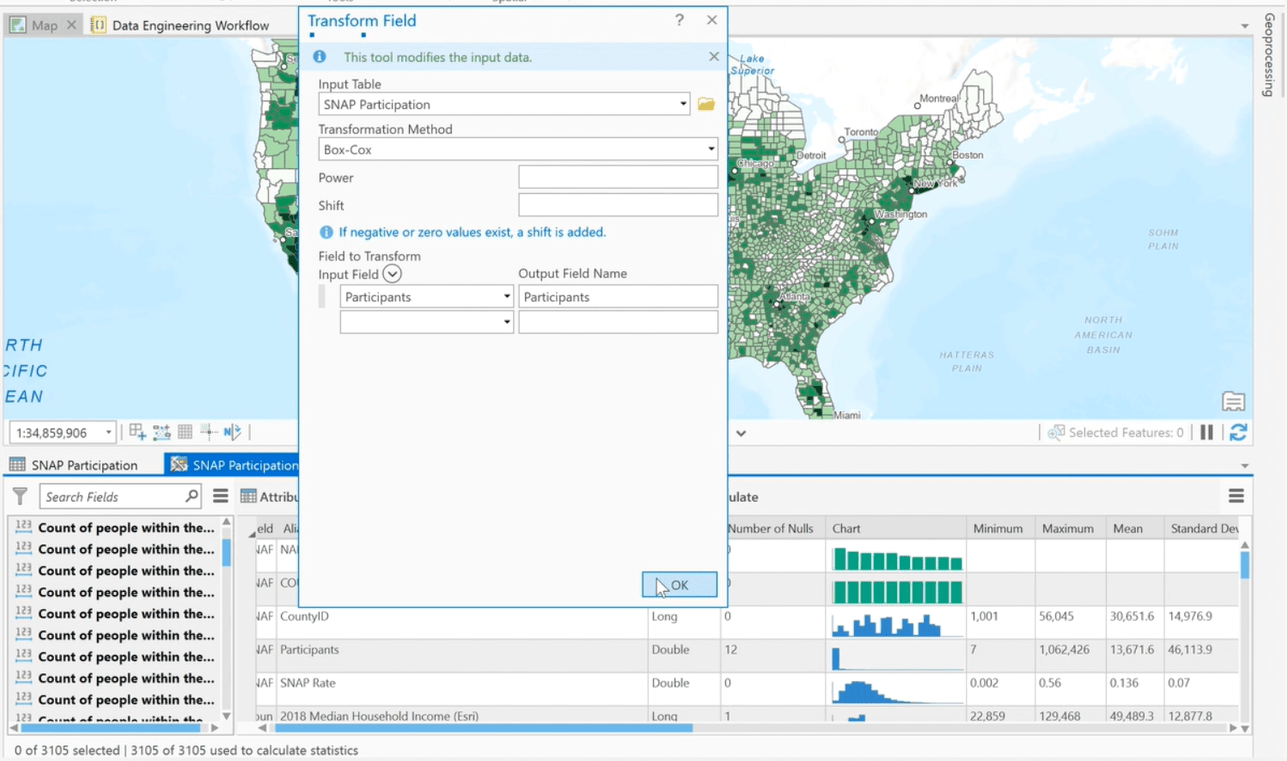Click the Power input box
Image resolution: width=1287 pixels, height=761 pixels.
pos(618,177)
